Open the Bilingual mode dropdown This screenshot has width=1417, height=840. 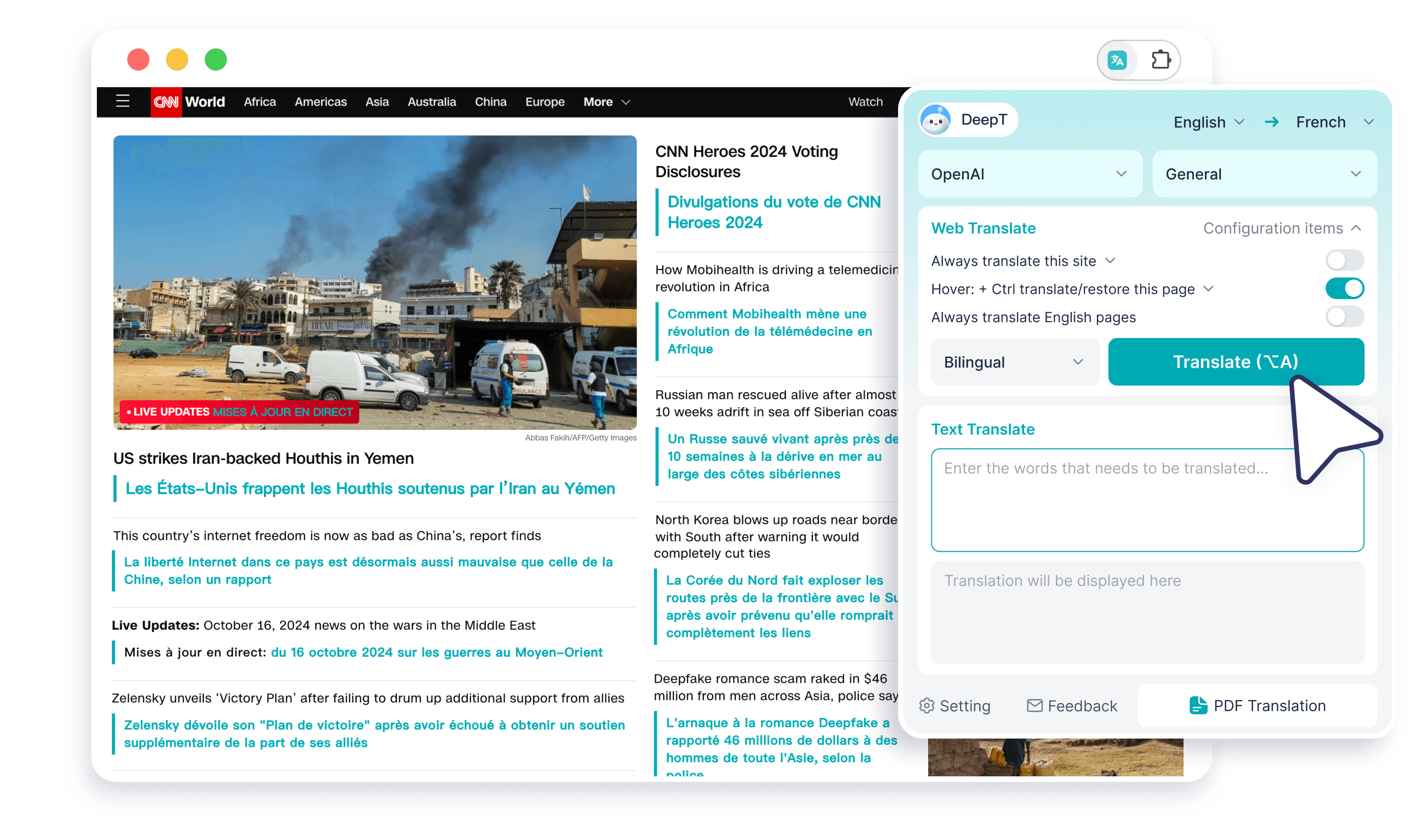[x=1015, y=362]
